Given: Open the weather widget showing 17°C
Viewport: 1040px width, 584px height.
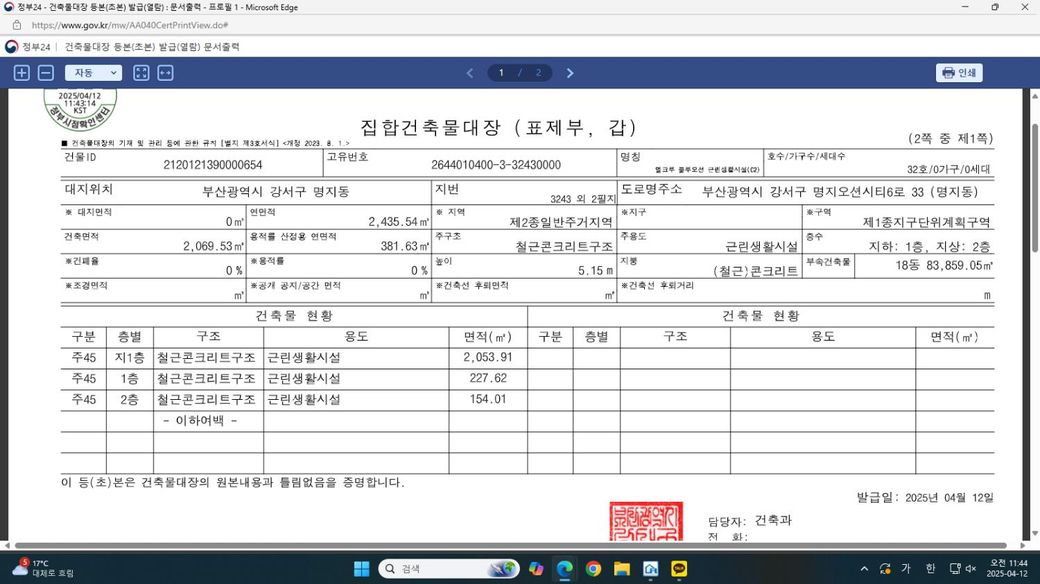Looking at the screenshot, I should 40,568.
